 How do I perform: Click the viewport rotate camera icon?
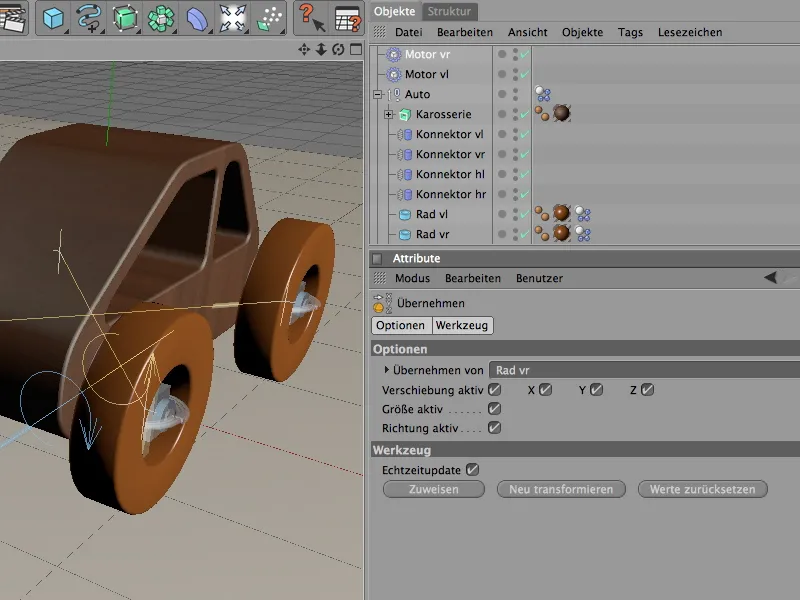(337, 49)
